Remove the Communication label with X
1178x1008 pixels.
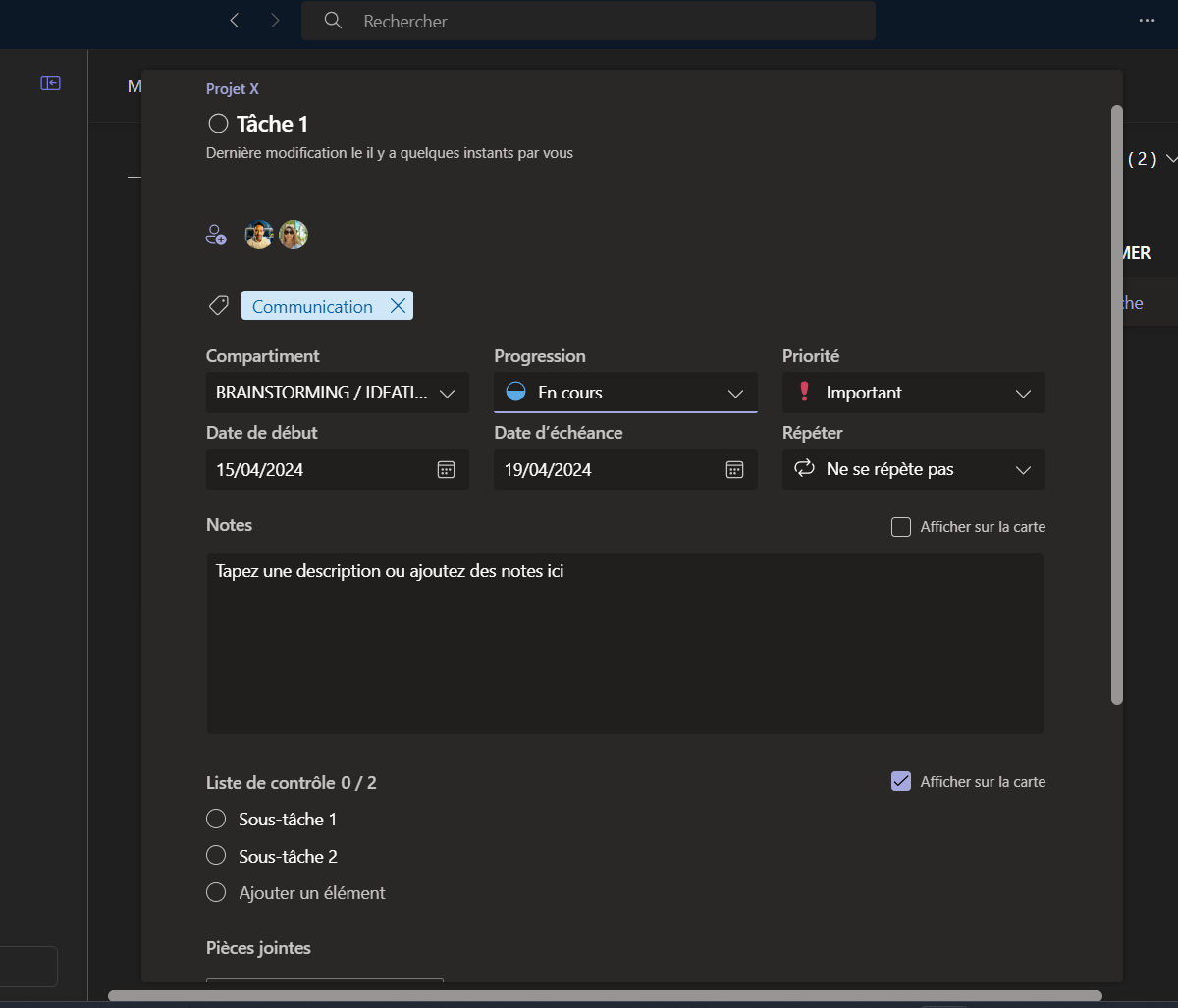tap(398, 306)
